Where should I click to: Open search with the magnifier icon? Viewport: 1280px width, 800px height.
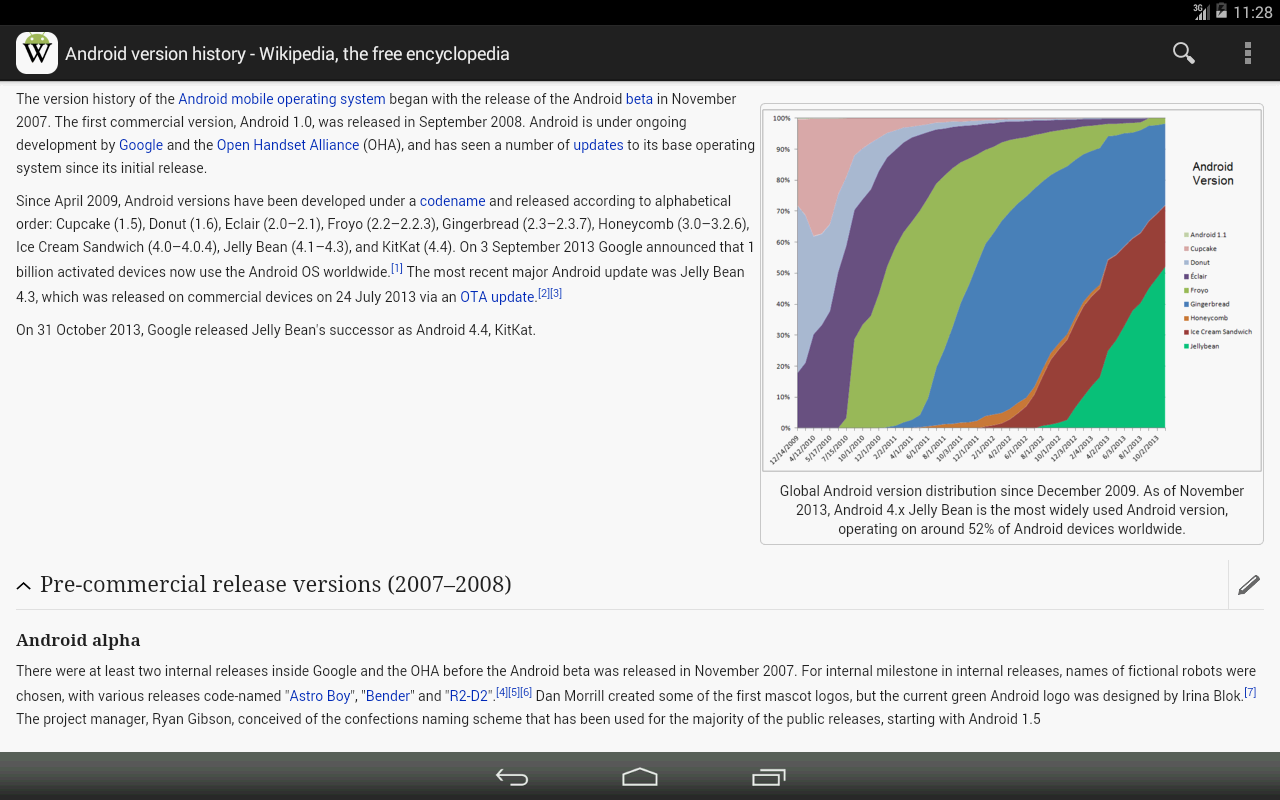click(1183, 53)
